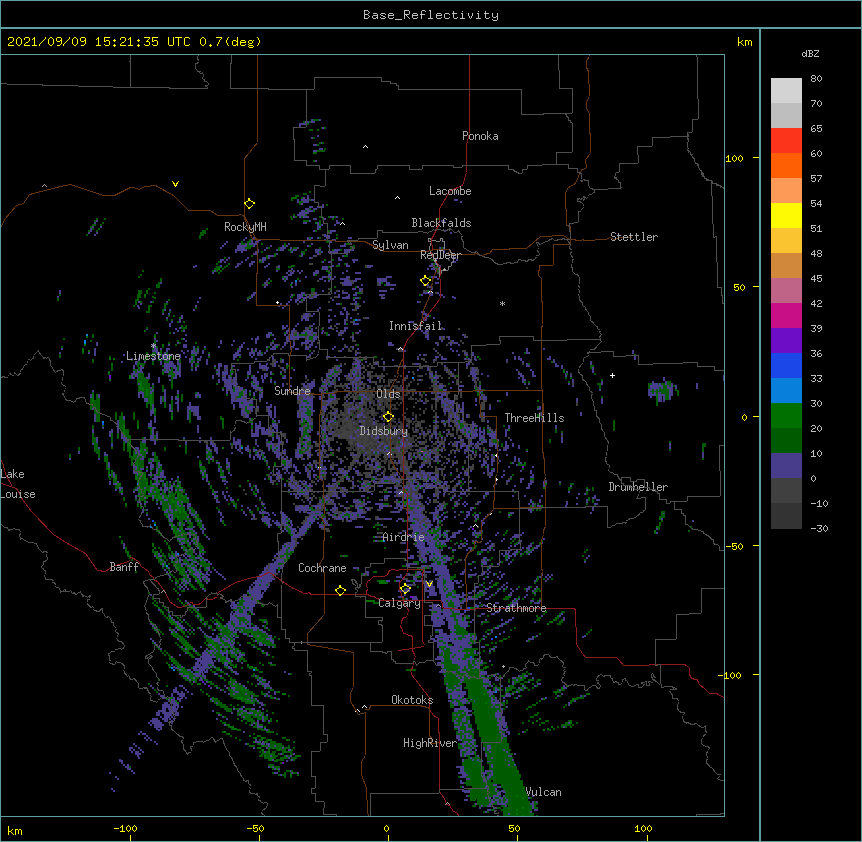Click the Banff label

click(x=124, y=567)
